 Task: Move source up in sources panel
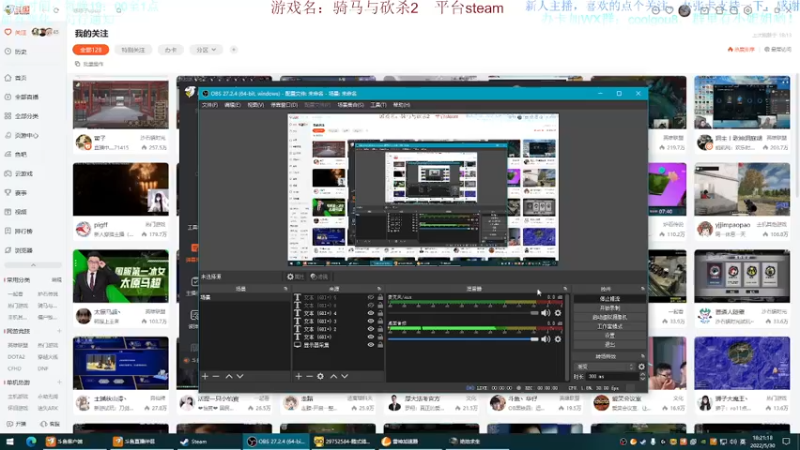click(x=334, y=377)
